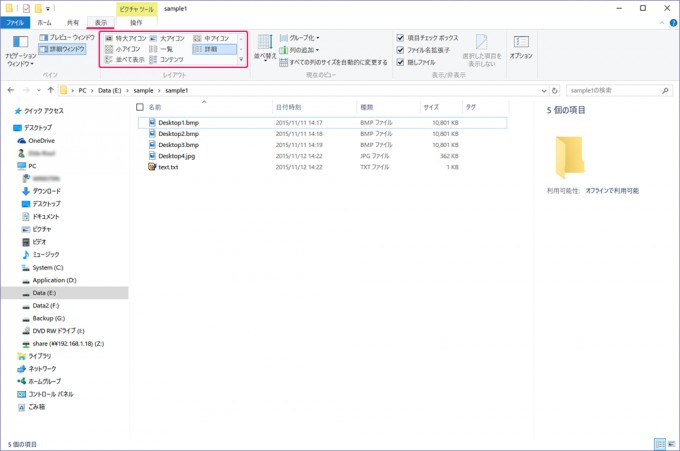Toggle the Preview pane (プレビューウィンドウ)
Image resolution: width=680 pixels, height=451 pixels.
(67, 38)
